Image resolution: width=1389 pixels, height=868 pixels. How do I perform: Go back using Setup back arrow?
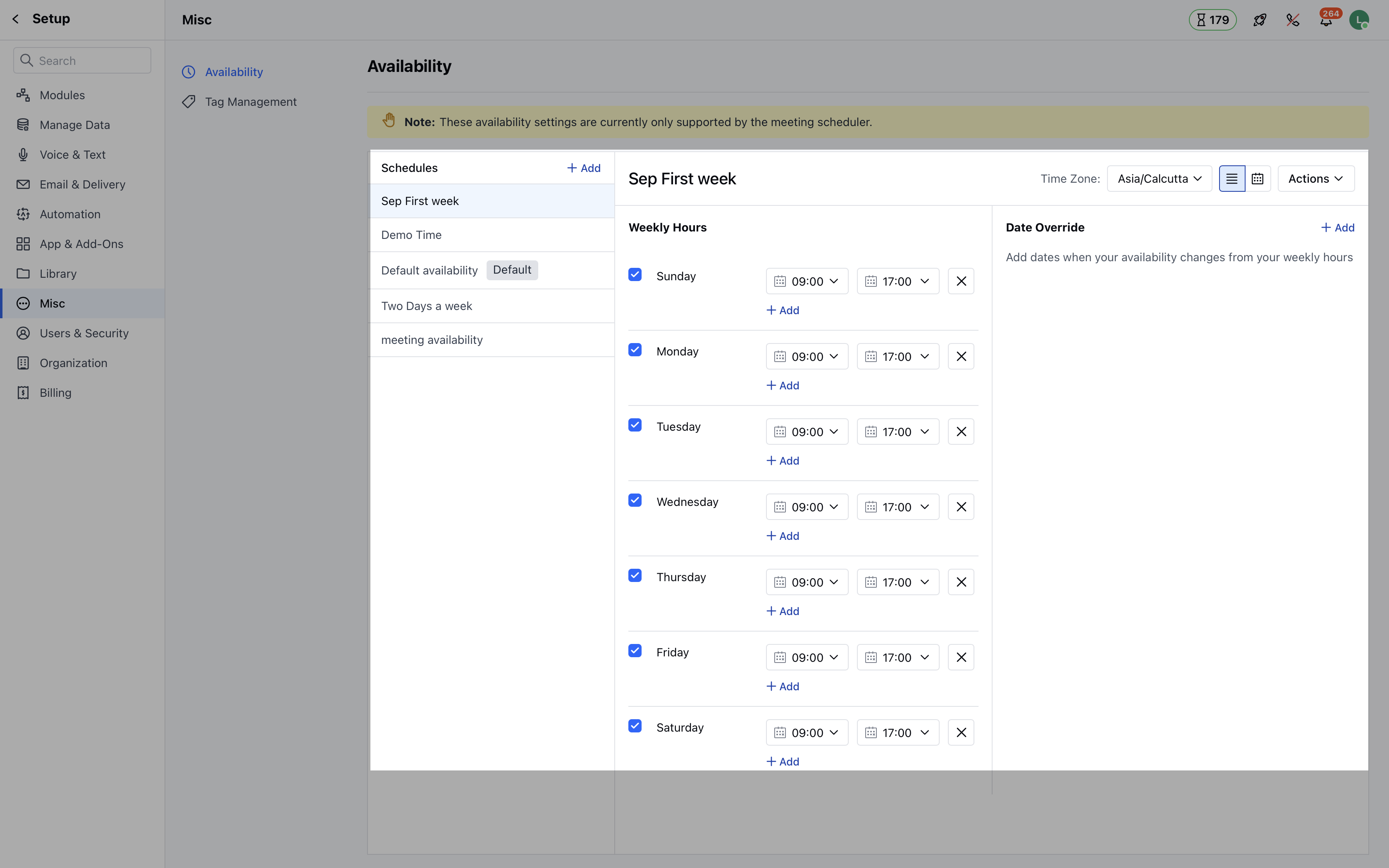[15, 19]
